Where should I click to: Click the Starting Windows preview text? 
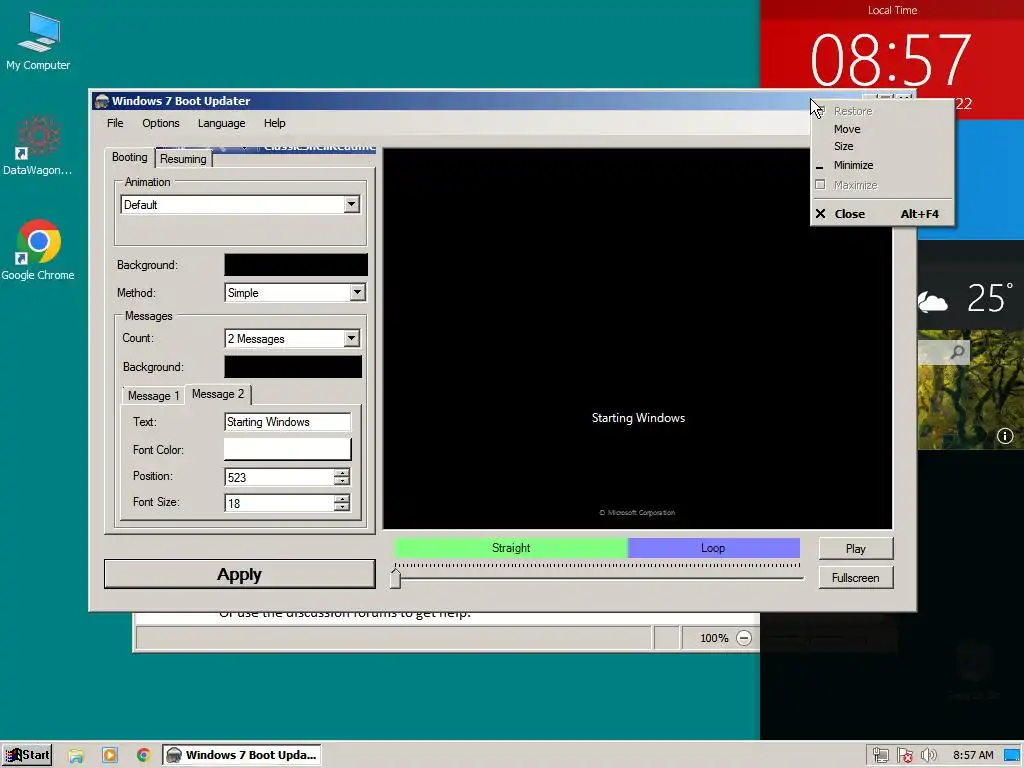pyautogui.click(x=638, y=418)
